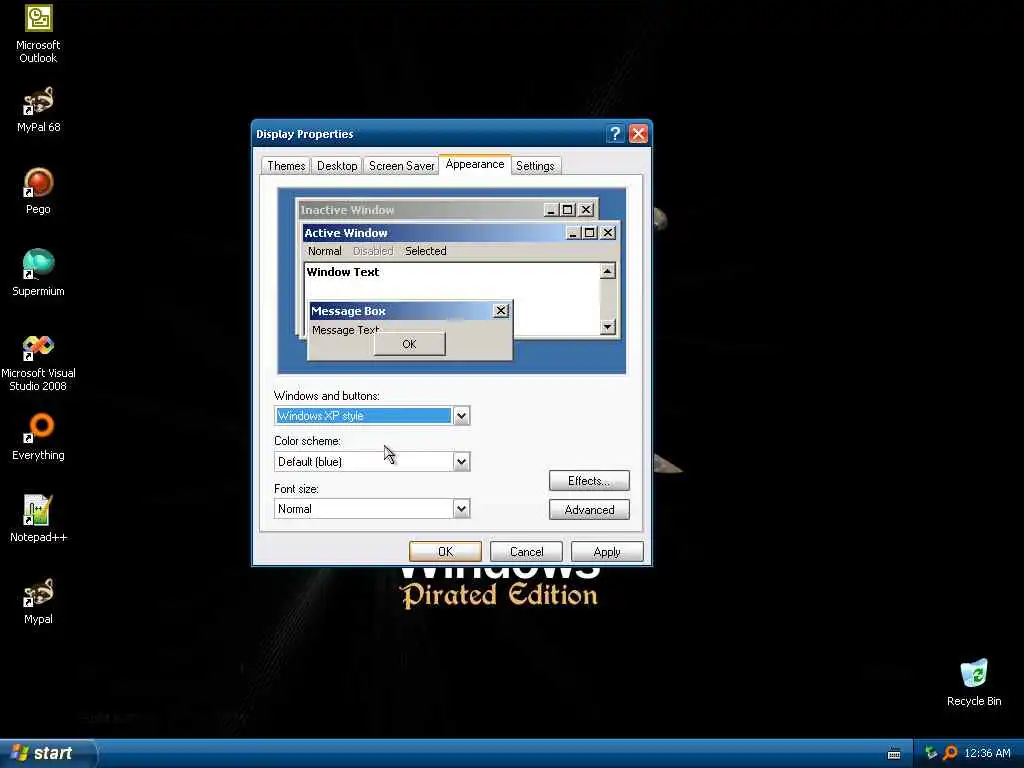Click the Apply button

[607, 552]
